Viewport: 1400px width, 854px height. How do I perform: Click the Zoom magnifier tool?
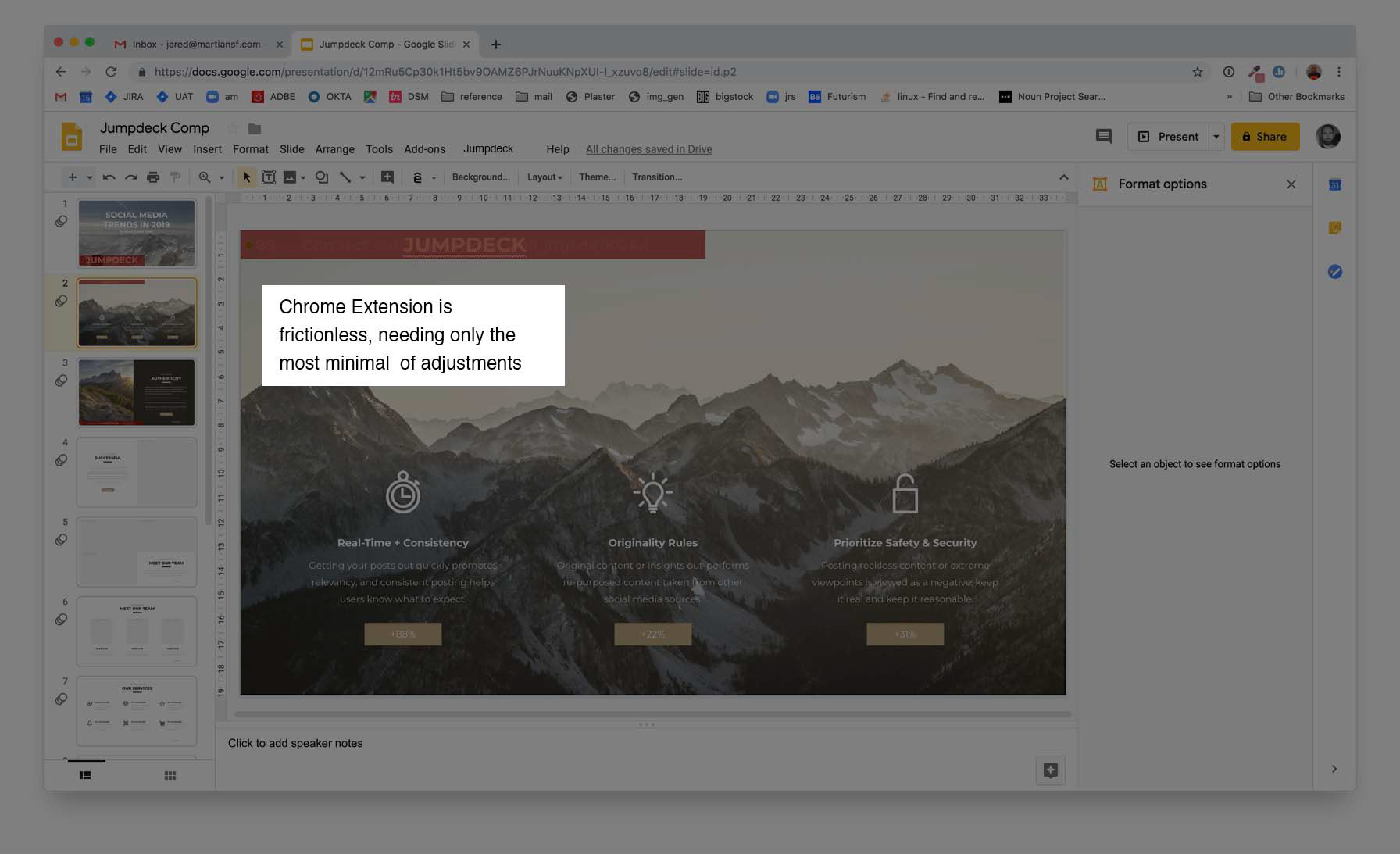pos(205,177)
